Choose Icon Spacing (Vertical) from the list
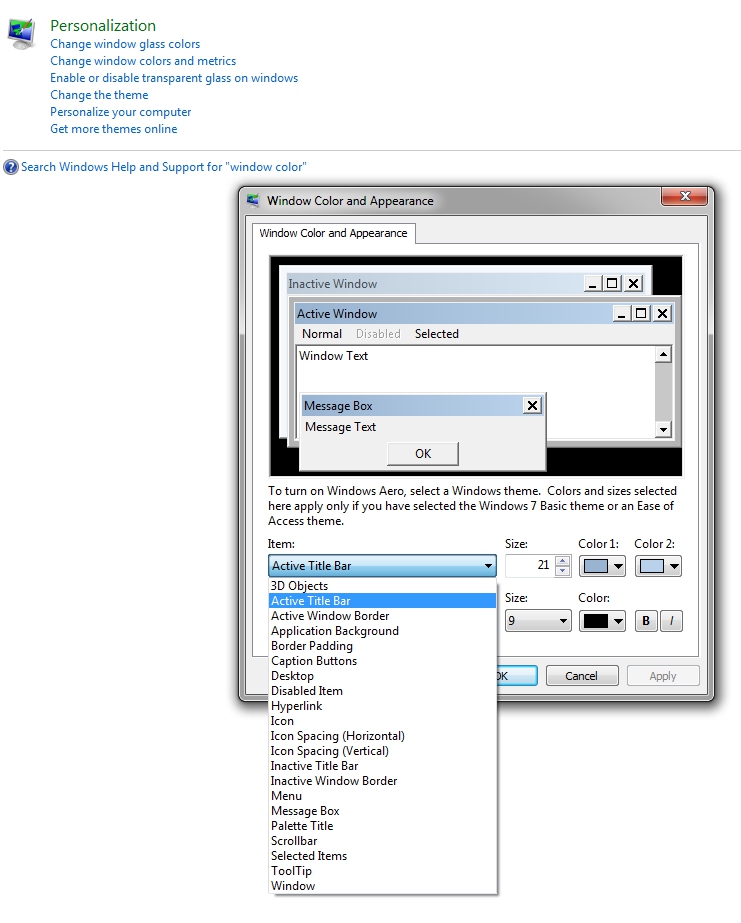This screenshot has width=741, height=923. [x=382, y=751]
